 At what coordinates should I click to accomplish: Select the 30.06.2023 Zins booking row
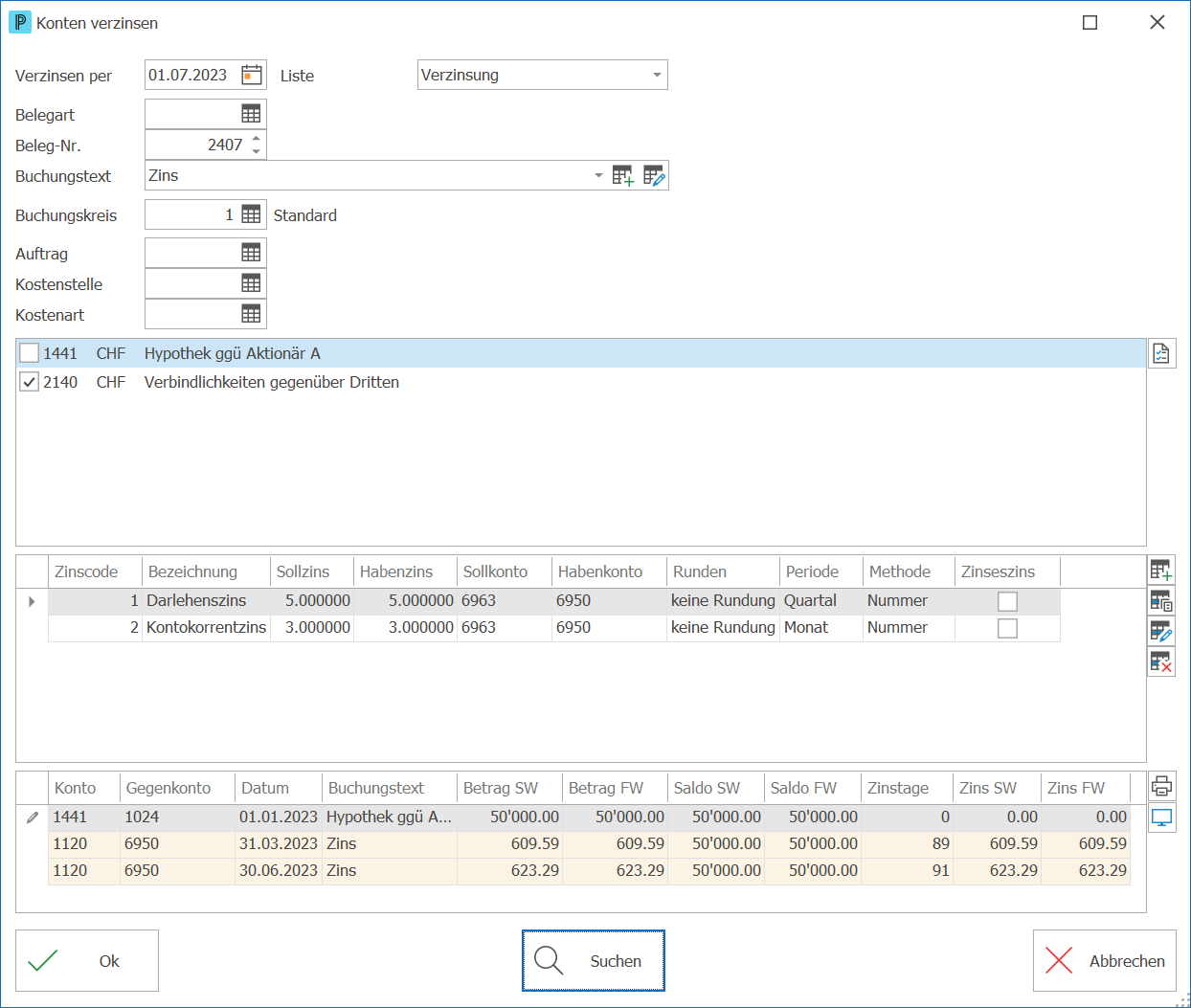click(589, 871)
